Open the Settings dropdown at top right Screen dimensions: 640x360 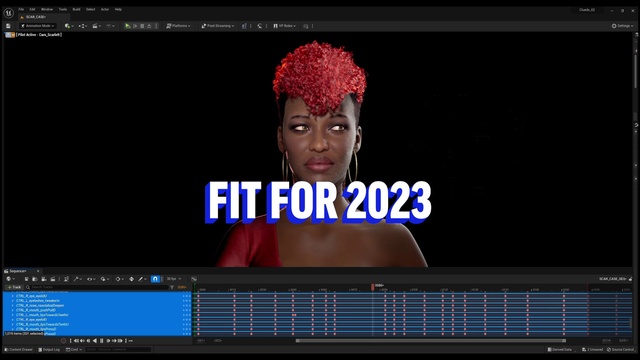(x=622, y=26)
